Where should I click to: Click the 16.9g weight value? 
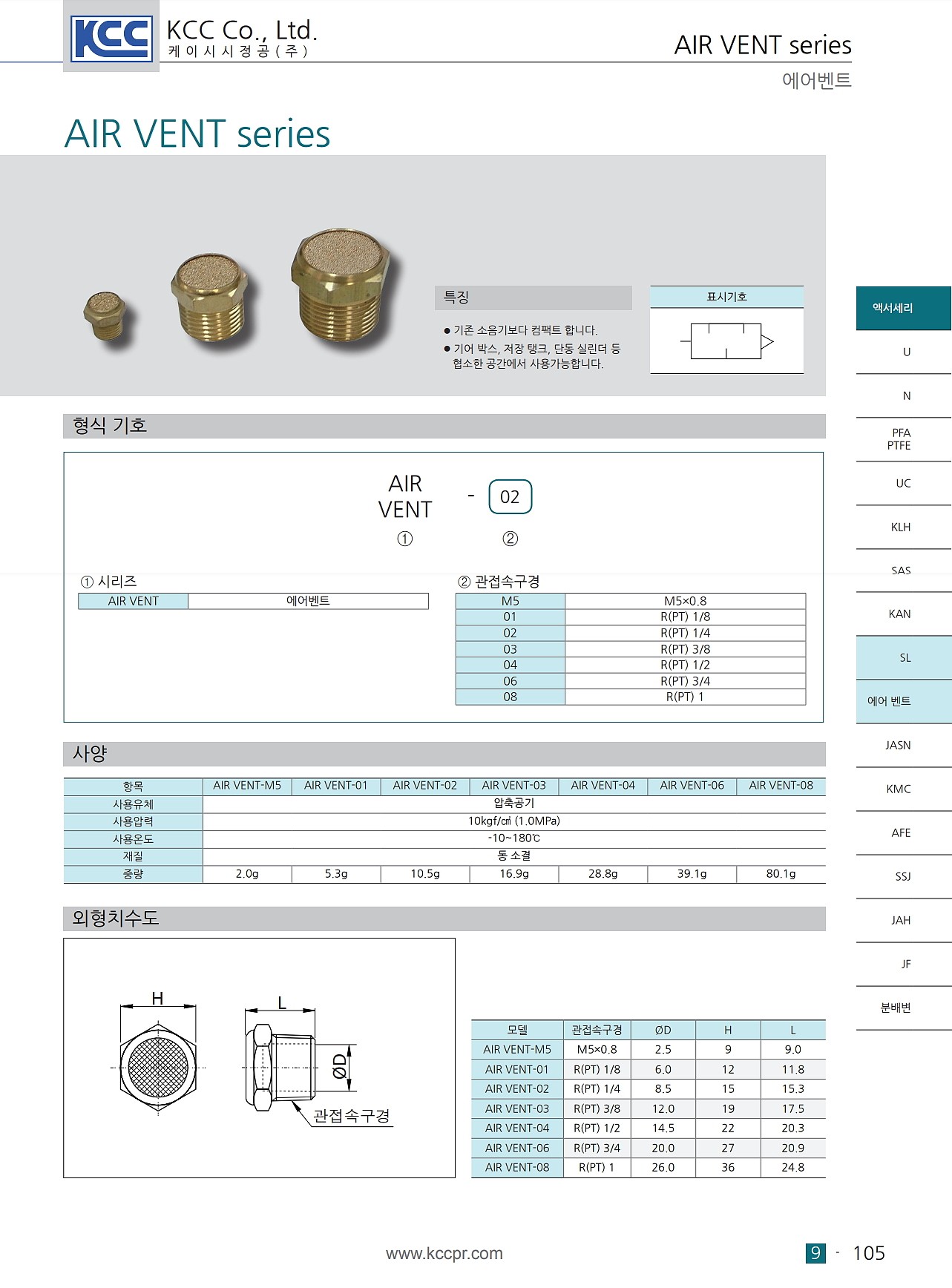514,874
